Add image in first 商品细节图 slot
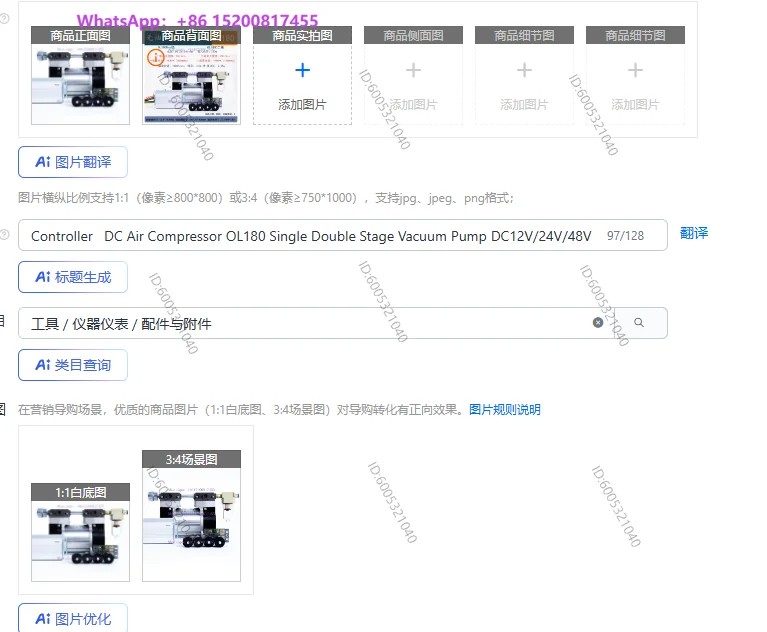 [524, 75]
